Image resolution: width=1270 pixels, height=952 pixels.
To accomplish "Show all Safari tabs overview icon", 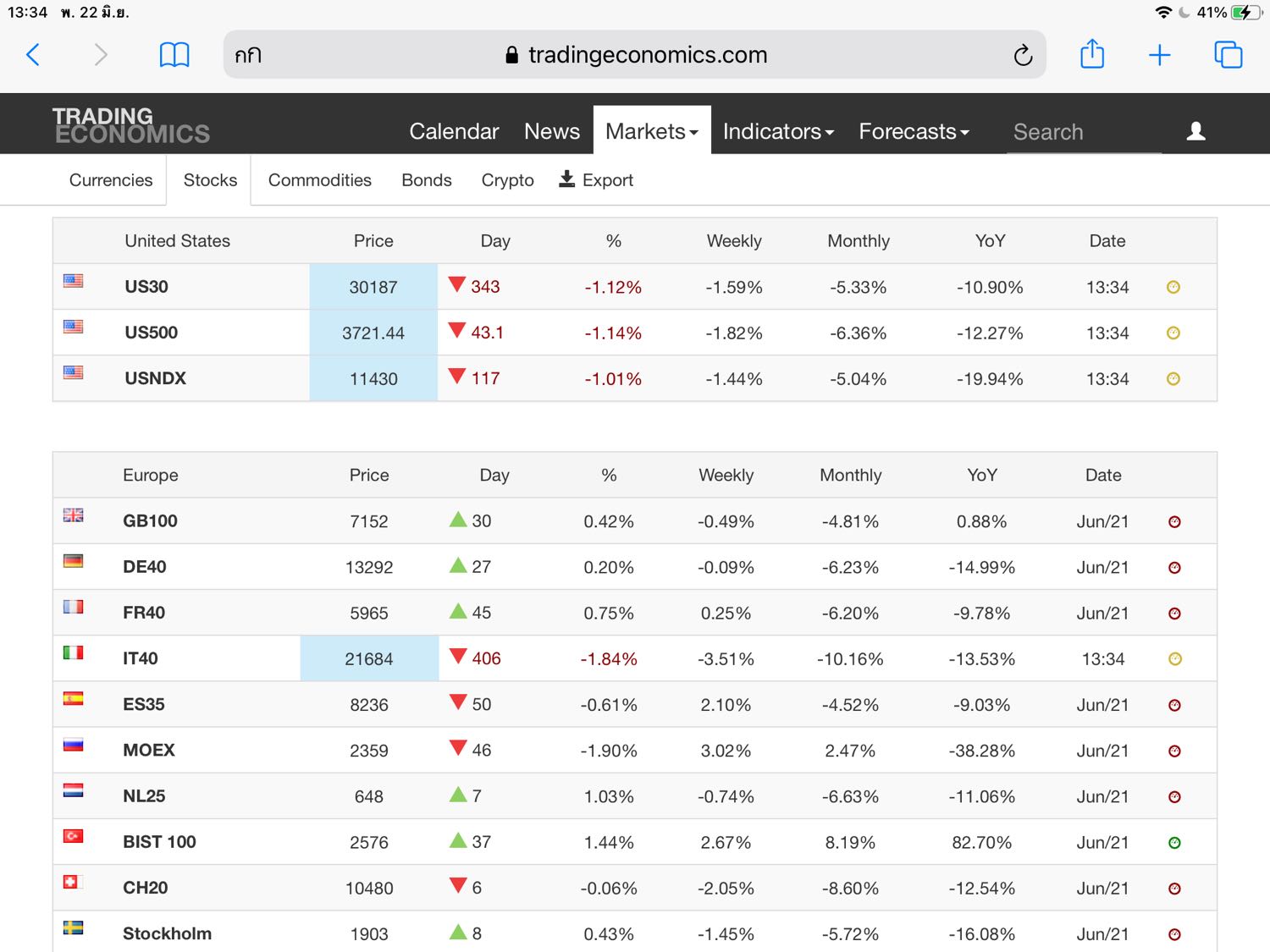I will (1229, 55).
